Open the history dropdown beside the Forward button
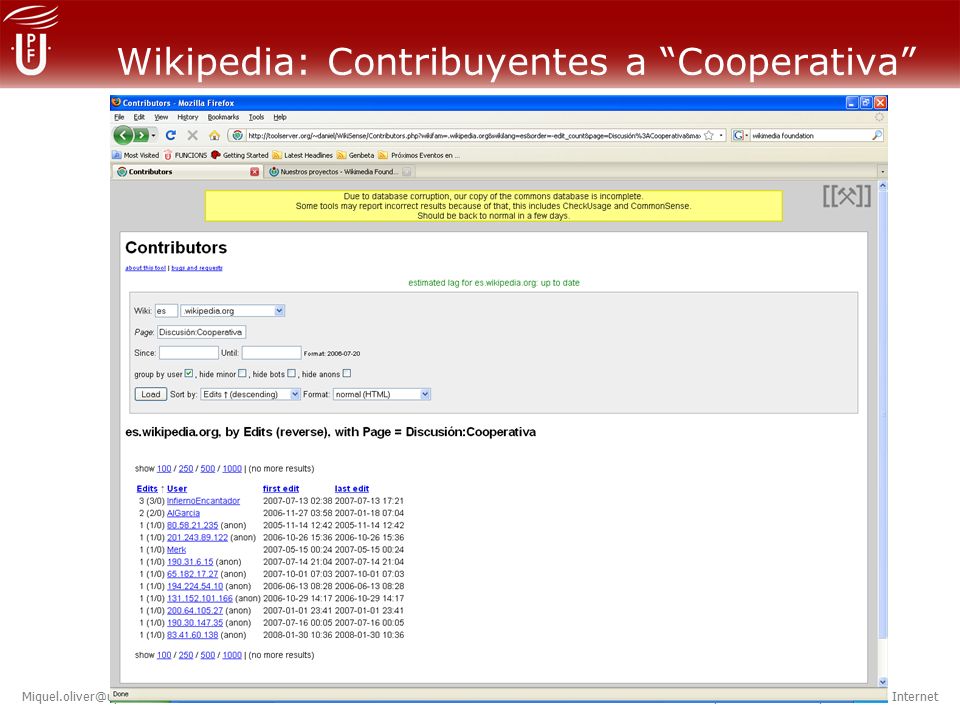The width and height of the screenshot is (960, 720). pos(154,135)
